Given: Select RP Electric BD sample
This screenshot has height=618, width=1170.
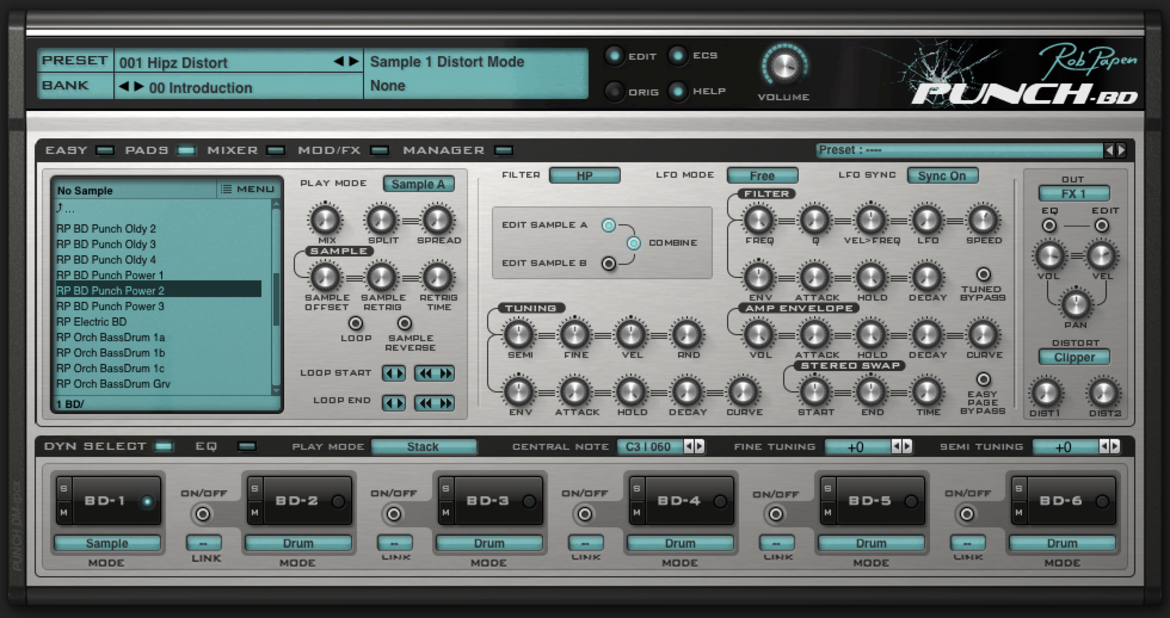Looking at the screenshot, I should pos(158,322).
